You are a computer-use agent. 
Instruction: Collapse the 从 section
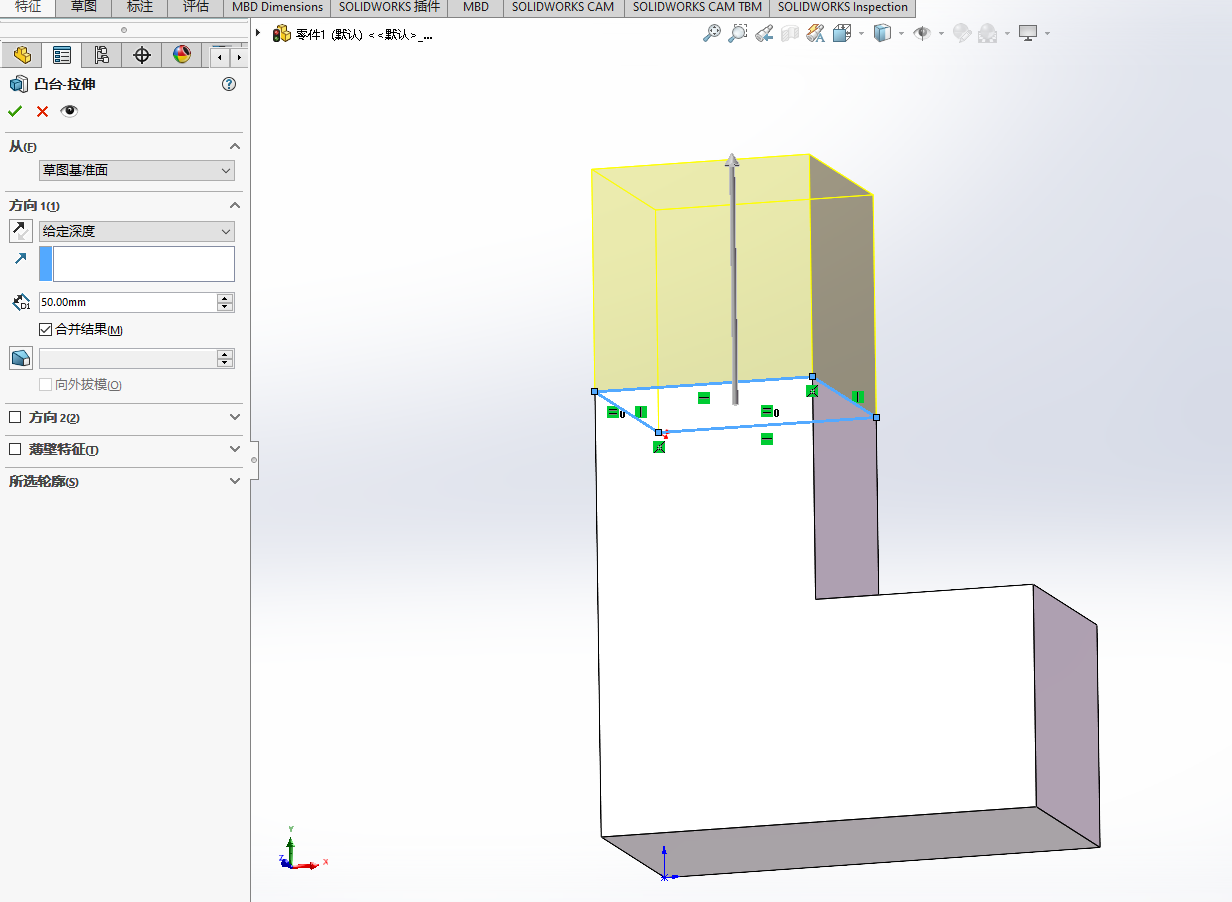(x=235, y=146)
